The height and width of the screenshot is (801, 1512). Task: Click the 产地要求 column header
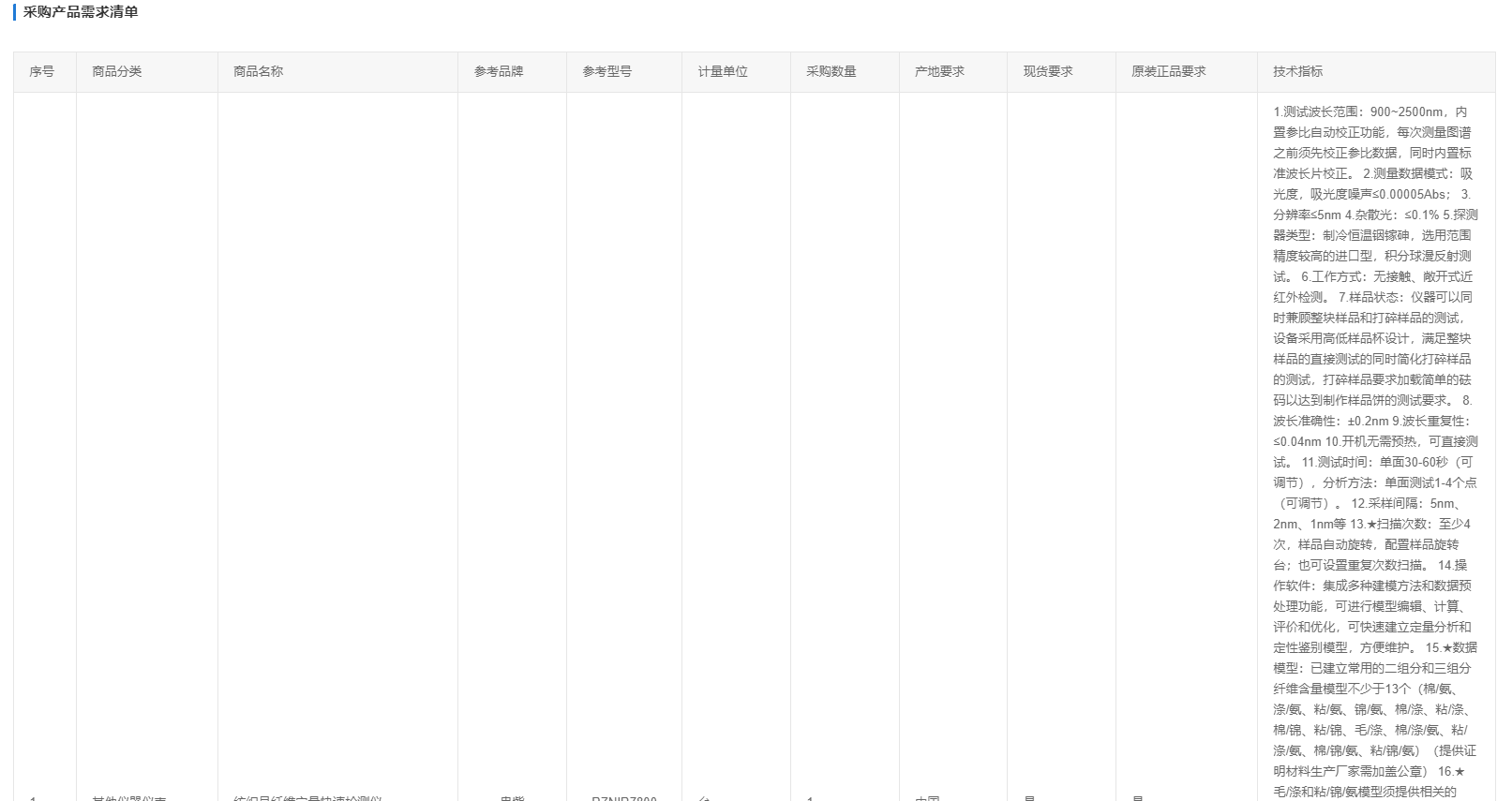tap(939, 71)
